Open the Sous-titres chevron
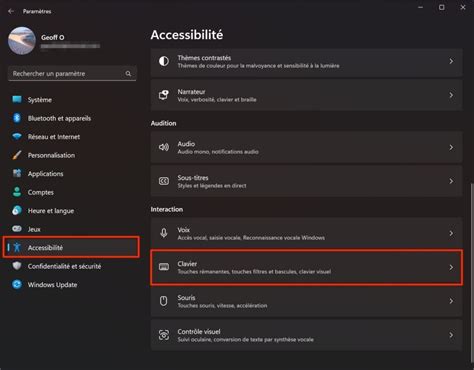Viewport: 474px width, 370px height. pyautogui.click(x=451, y=181)
